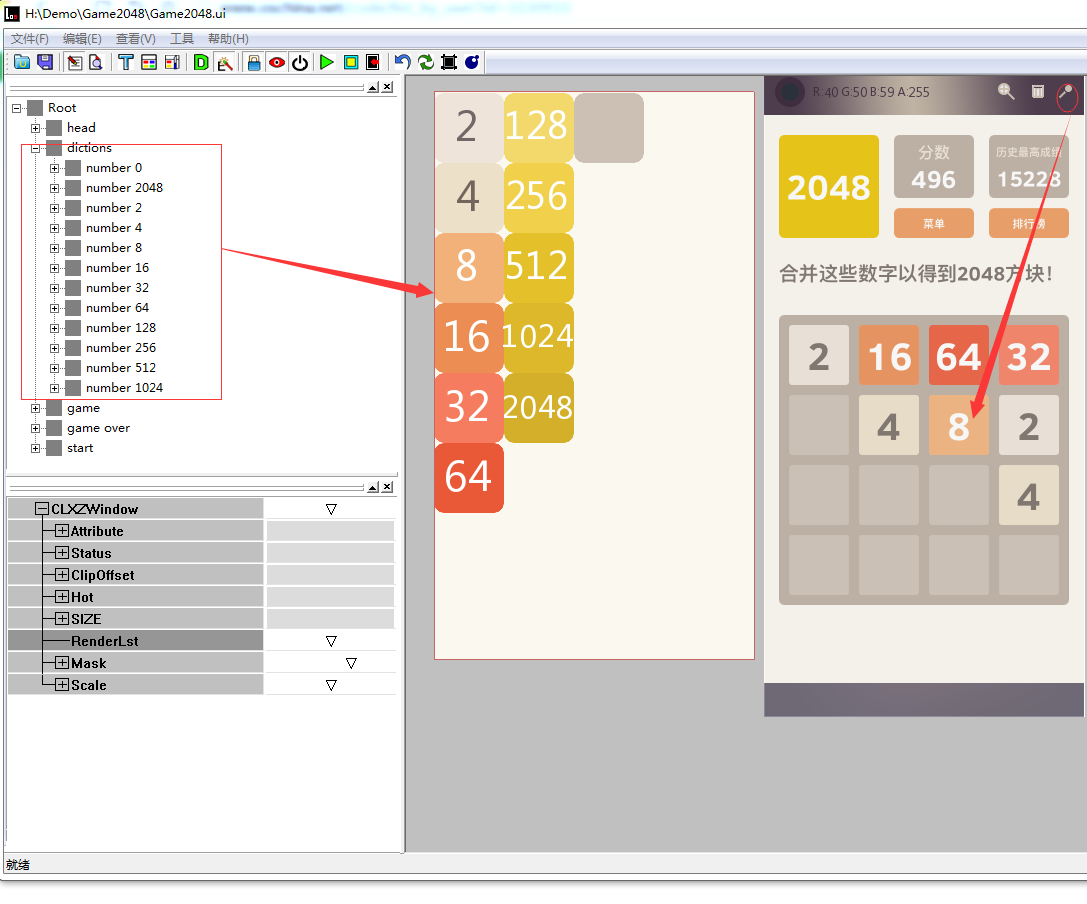Screen dimensions: 1087x904
Task: Toggle the power icon in the toolbar
Action: coord(300,62)
